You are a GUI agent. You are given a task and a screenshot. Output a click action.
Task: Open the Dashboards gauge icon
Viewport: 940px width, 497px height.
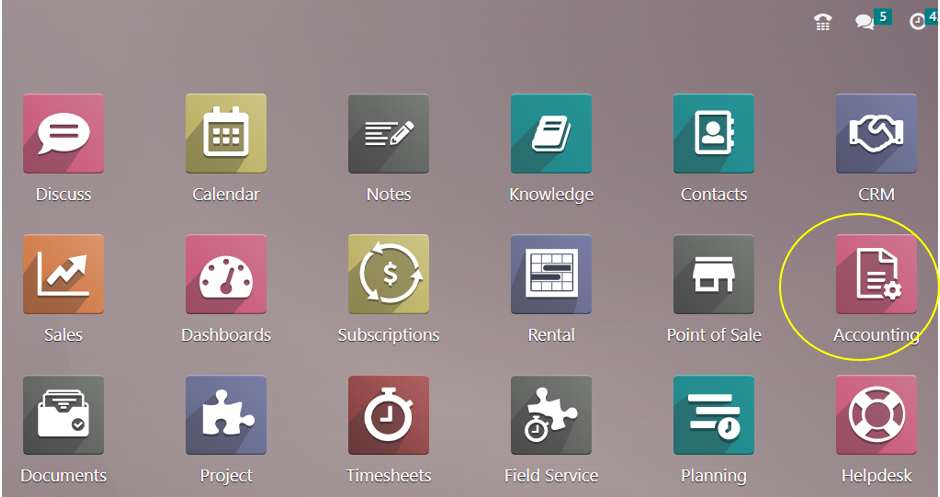(x=226, y=275)
